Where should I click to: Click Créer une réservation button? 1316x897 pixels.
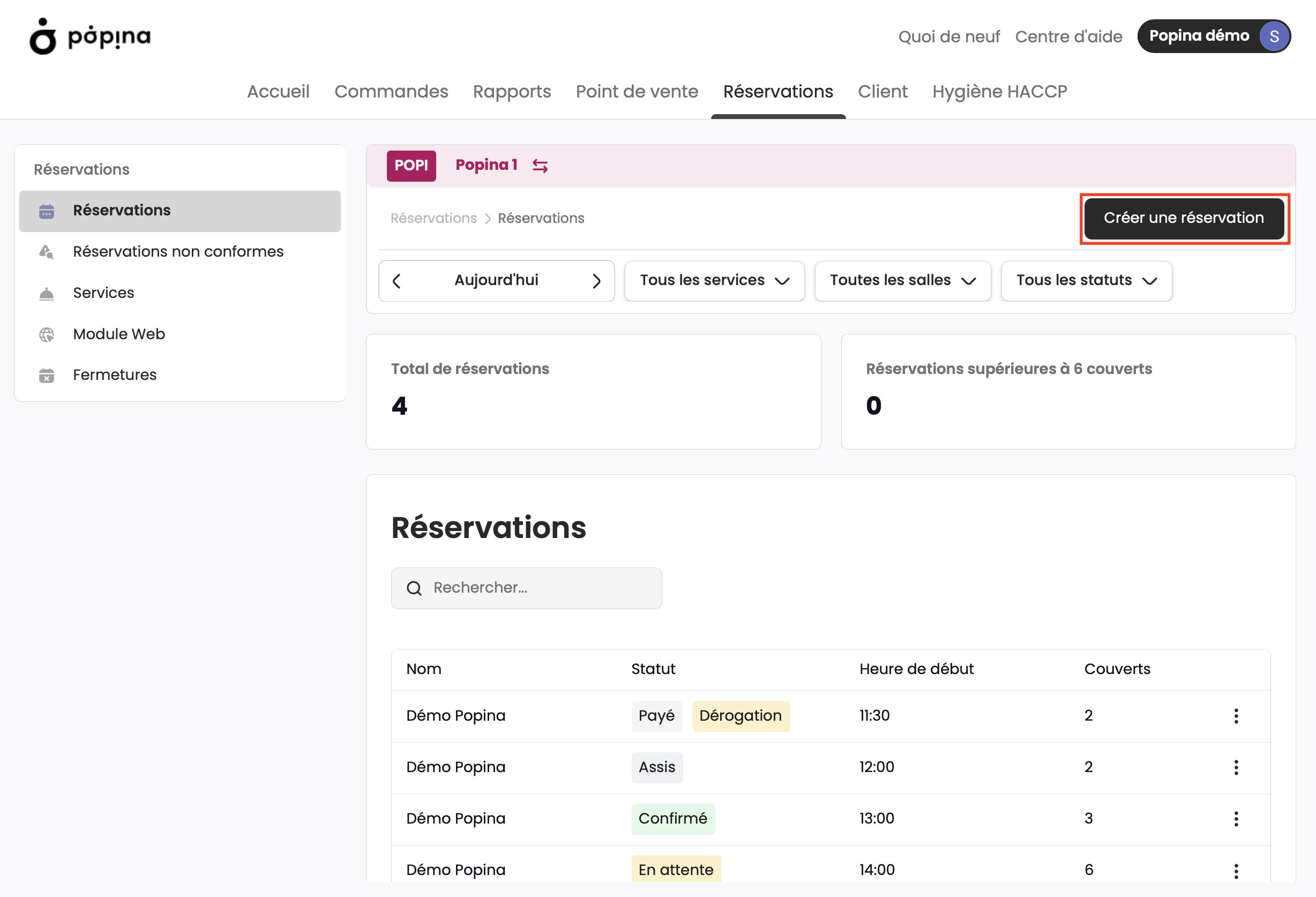[x=1184, y=218]
